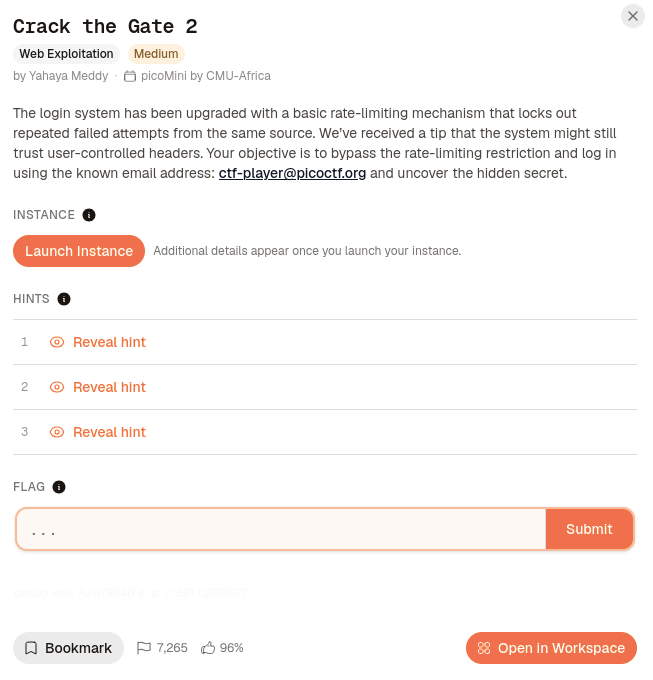The width and height of the screenshot is (653, 680).
Task: Click the info icon beside INSTANCE
Action: 89,215
